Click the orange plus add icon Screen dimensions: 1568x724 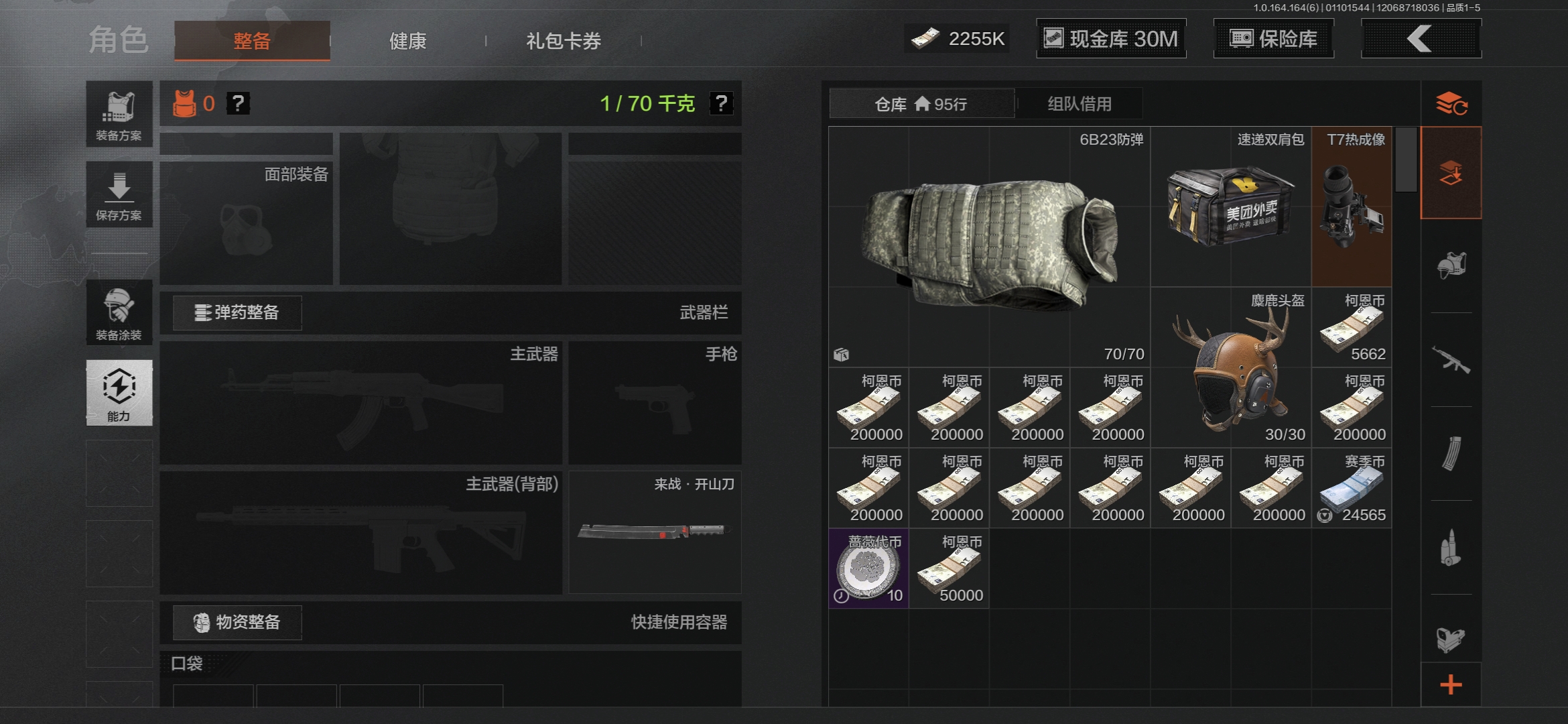tap(1451, 684)
